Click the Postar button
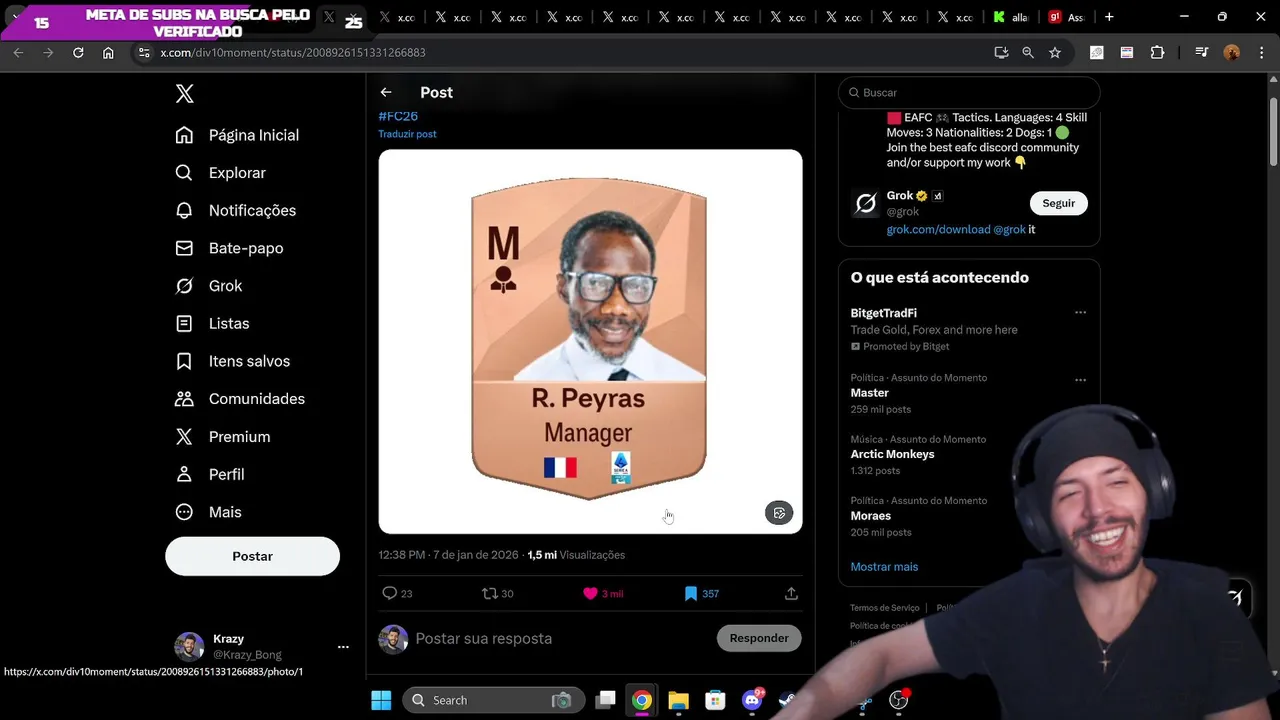The height and width of the screenshot is (720, 1280). pos(252,556)
